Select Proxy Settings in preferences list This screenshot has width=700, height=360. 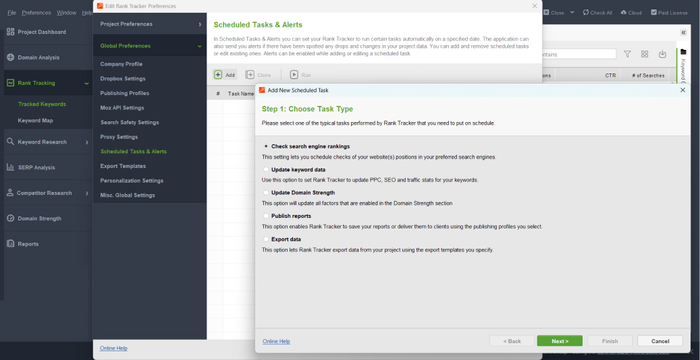119,137
